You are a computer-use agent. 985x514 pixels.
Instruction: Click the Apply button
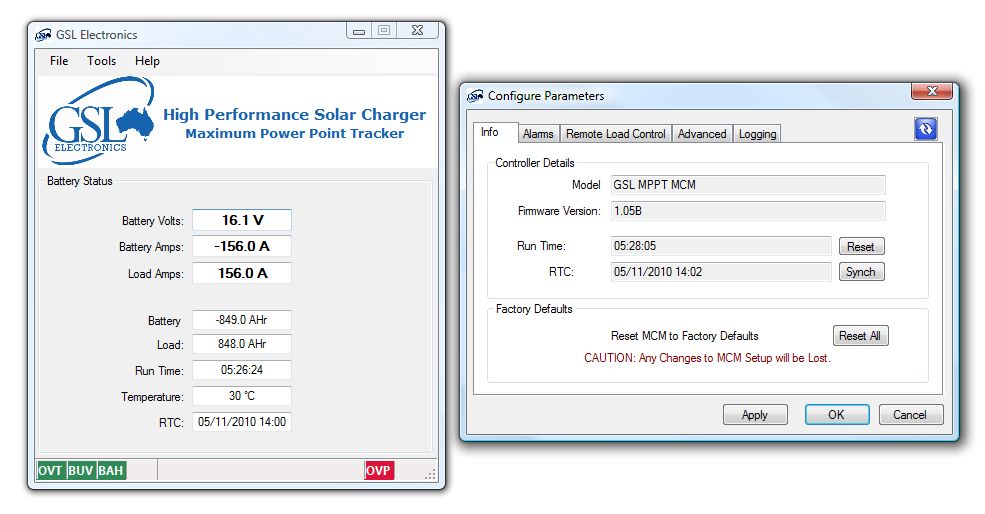pos(755,415)
